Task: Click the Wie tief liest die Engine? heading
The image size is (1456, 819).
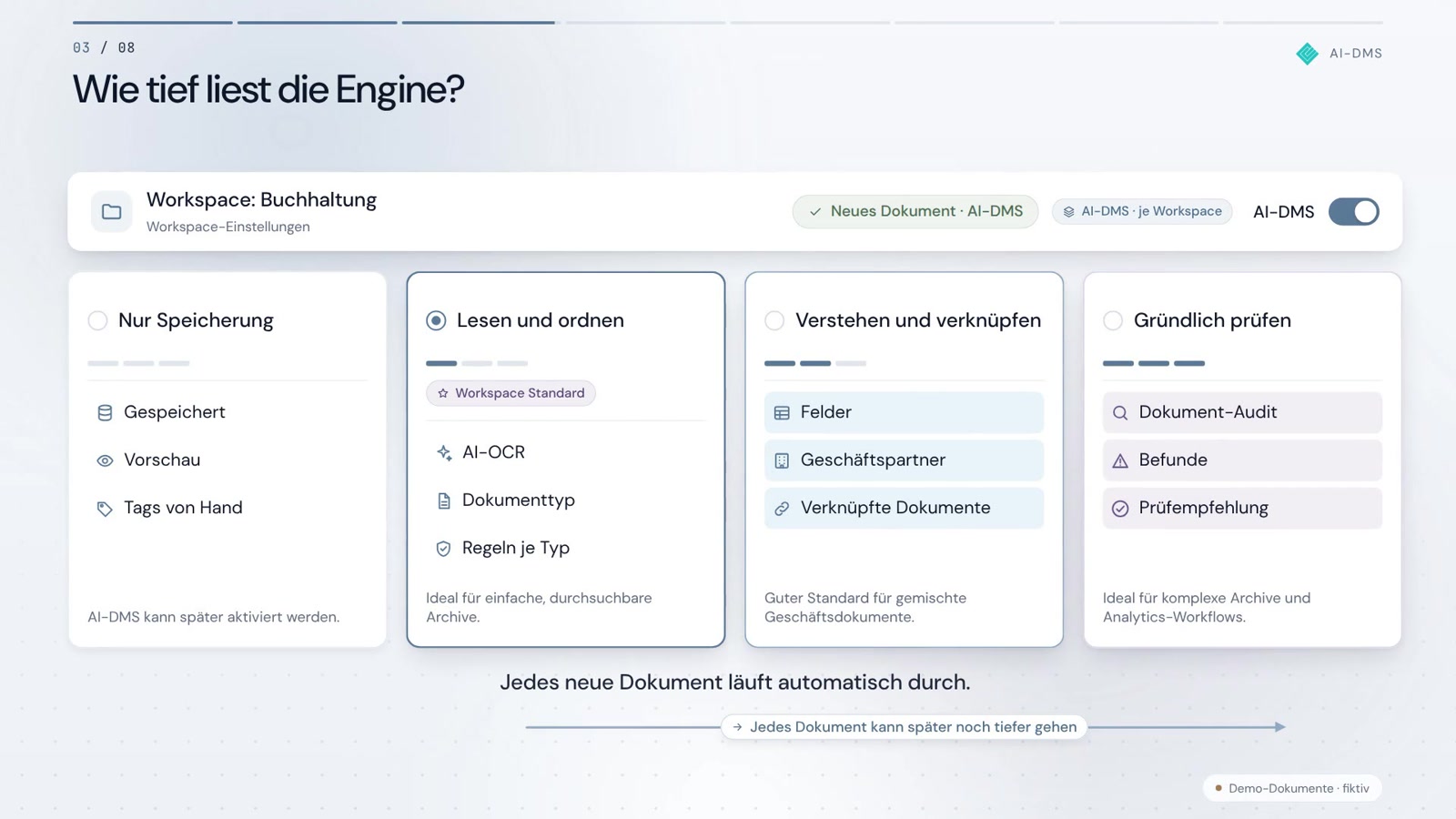Action: pyautogui.click(x=268, y=89)
